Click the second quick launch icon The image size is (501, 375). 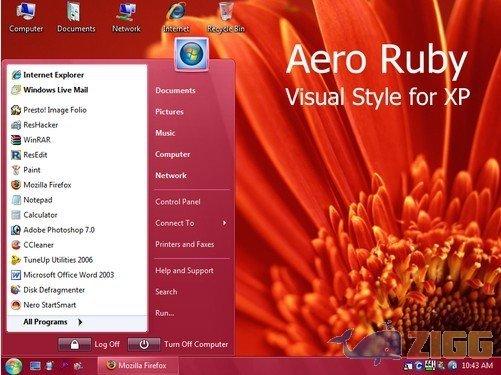tap(49, 366)
